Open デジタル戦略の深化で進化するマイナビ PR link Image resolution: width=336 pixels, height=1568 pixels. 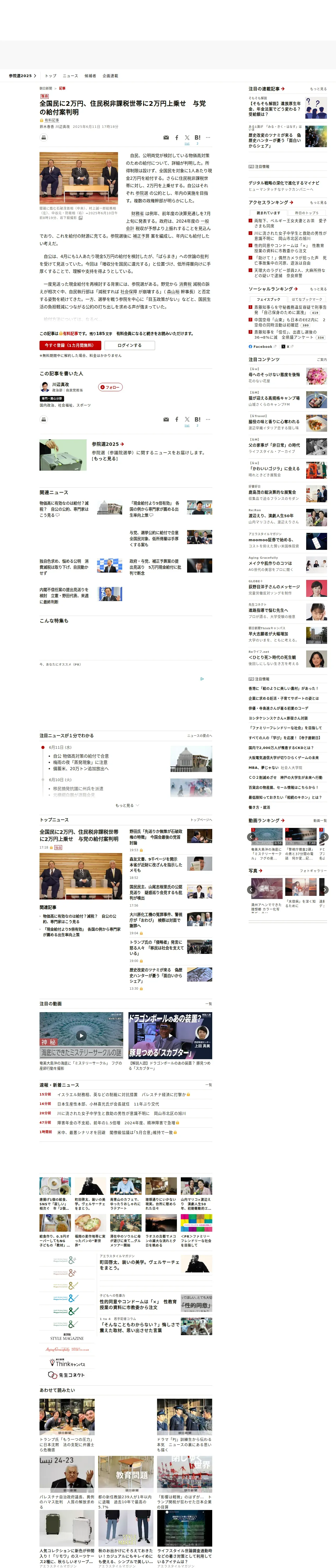pyautogui.click(x=284, y=183)
